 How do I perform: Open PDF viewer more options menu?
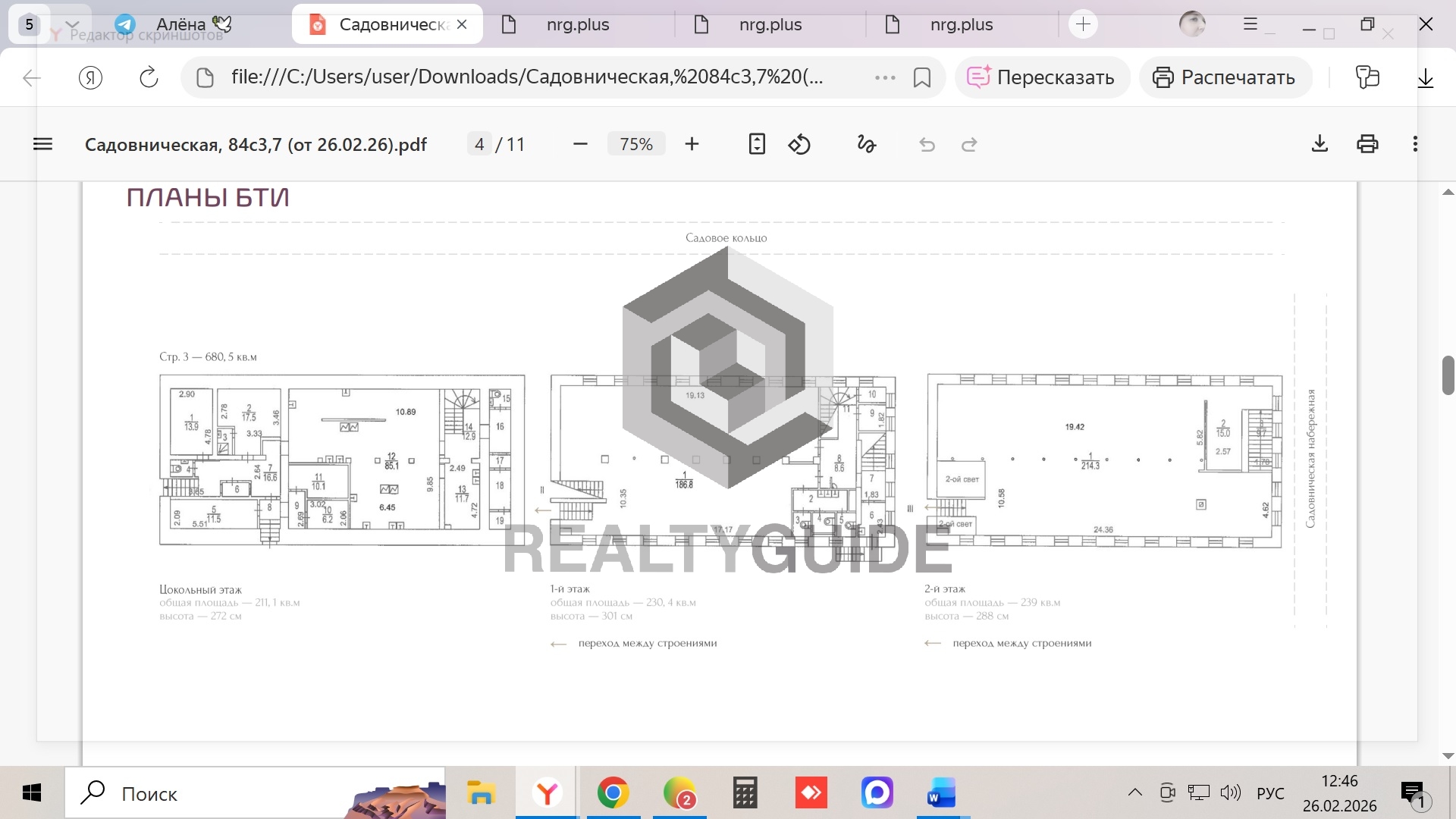(x=1415, y=144)
